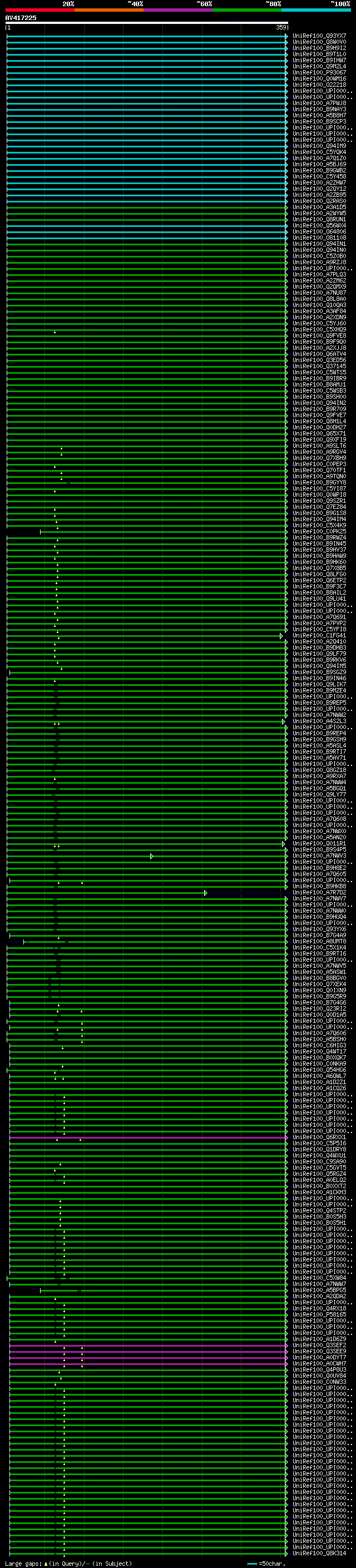The height and width of the screenshot is (1568, 356).
Task: Open the UniRef100_Q9LU41 entry
Action: point(319,598)
